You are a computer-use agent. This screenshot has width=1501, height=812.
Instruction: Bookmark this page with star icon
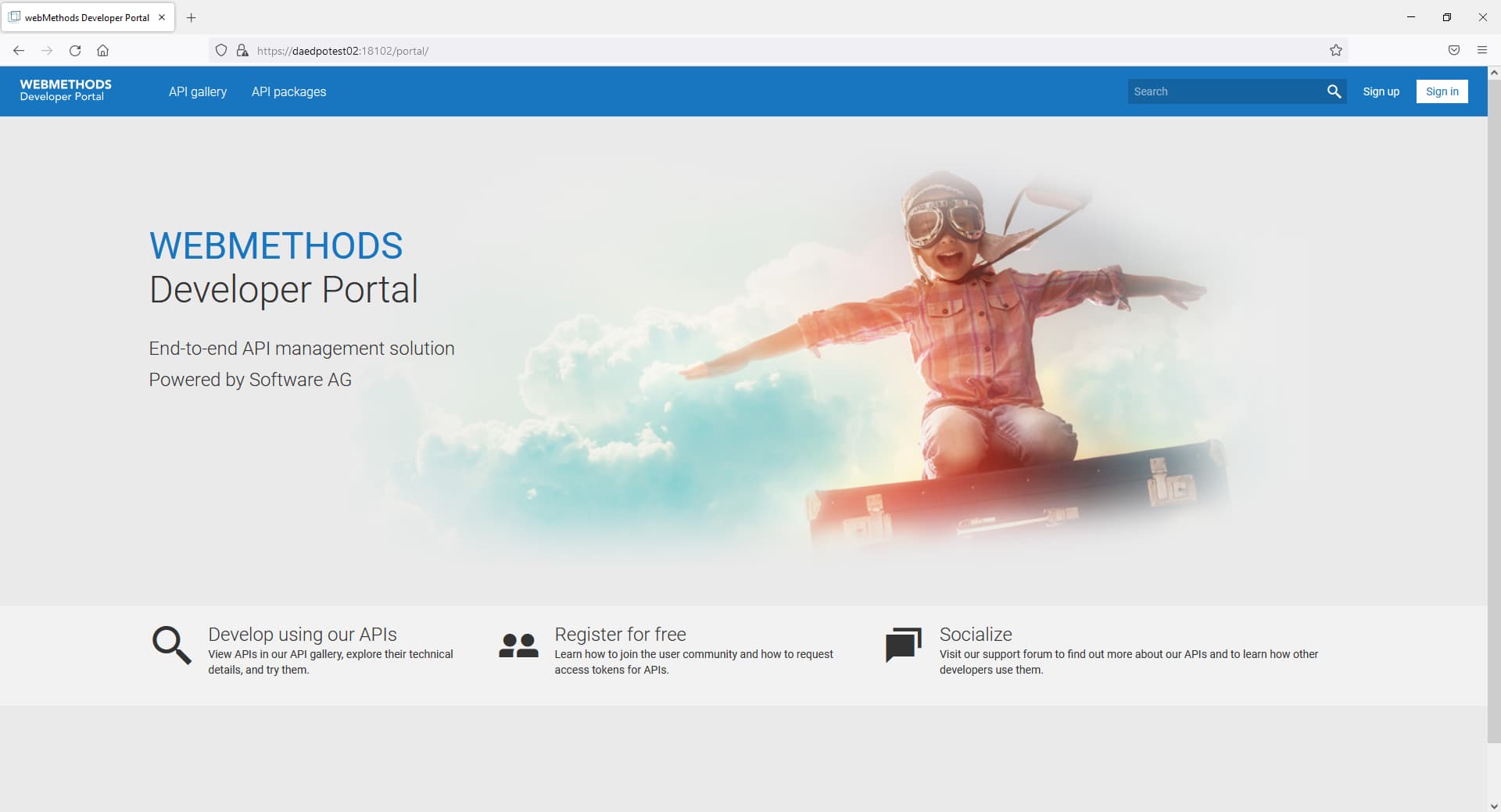pos(1336,51)
